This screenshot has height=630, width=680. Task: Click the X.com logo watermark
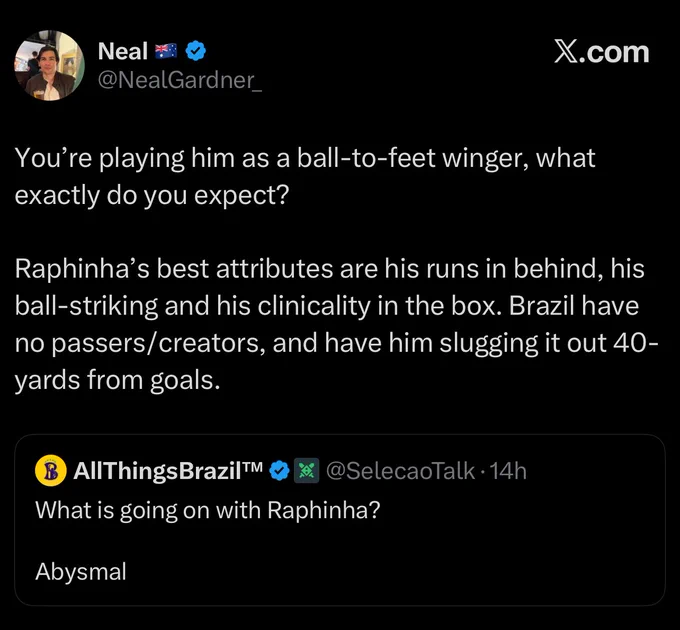tap(602, 52)
